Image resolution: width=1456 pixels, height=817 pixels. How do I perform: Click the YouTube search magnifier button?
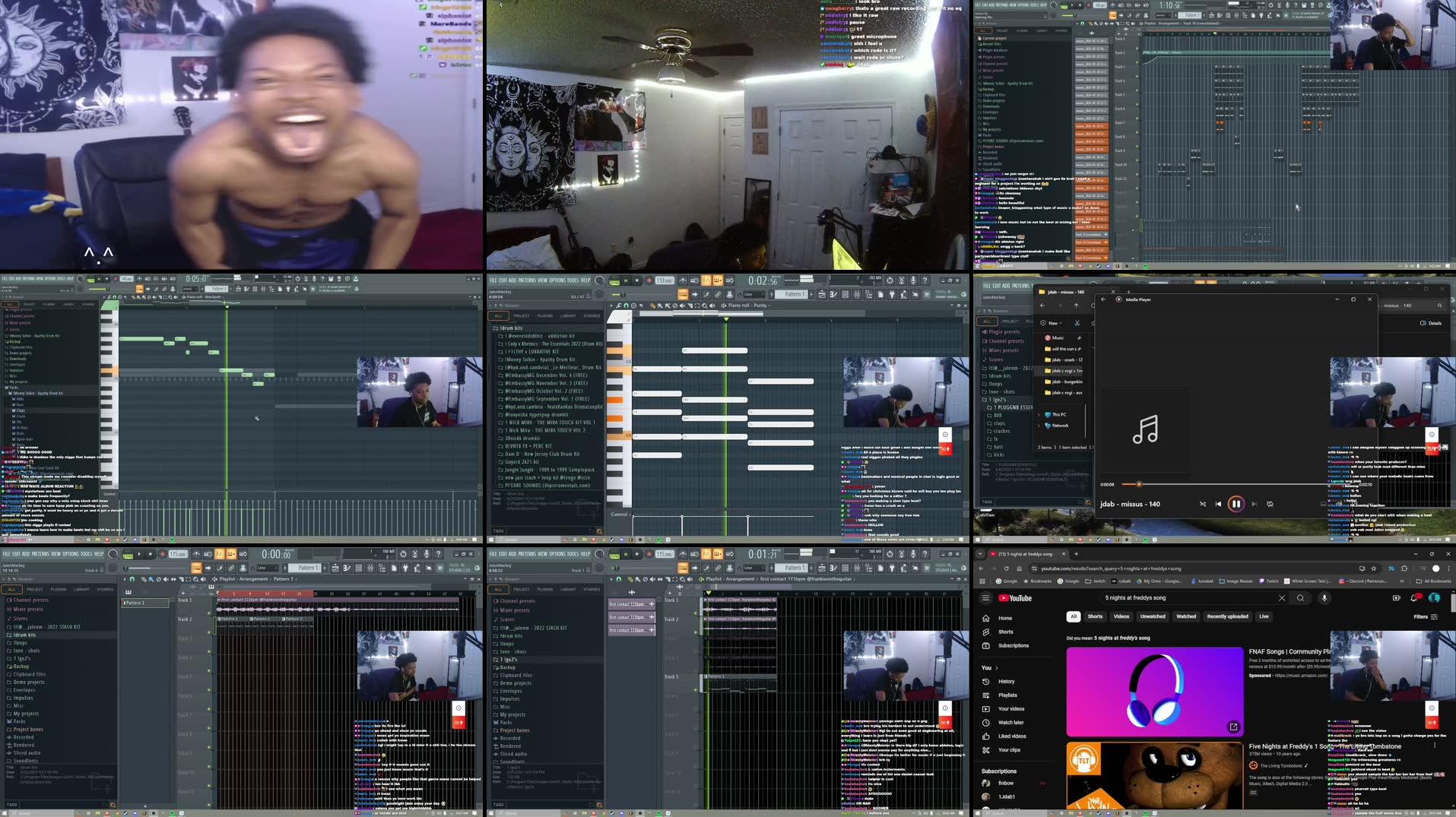[1301, 598]
